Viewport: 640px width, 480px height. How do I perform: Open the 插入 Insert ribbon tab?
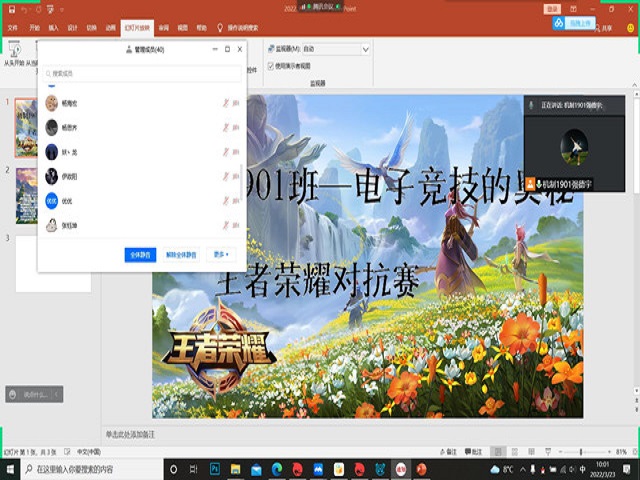[53, 28]
